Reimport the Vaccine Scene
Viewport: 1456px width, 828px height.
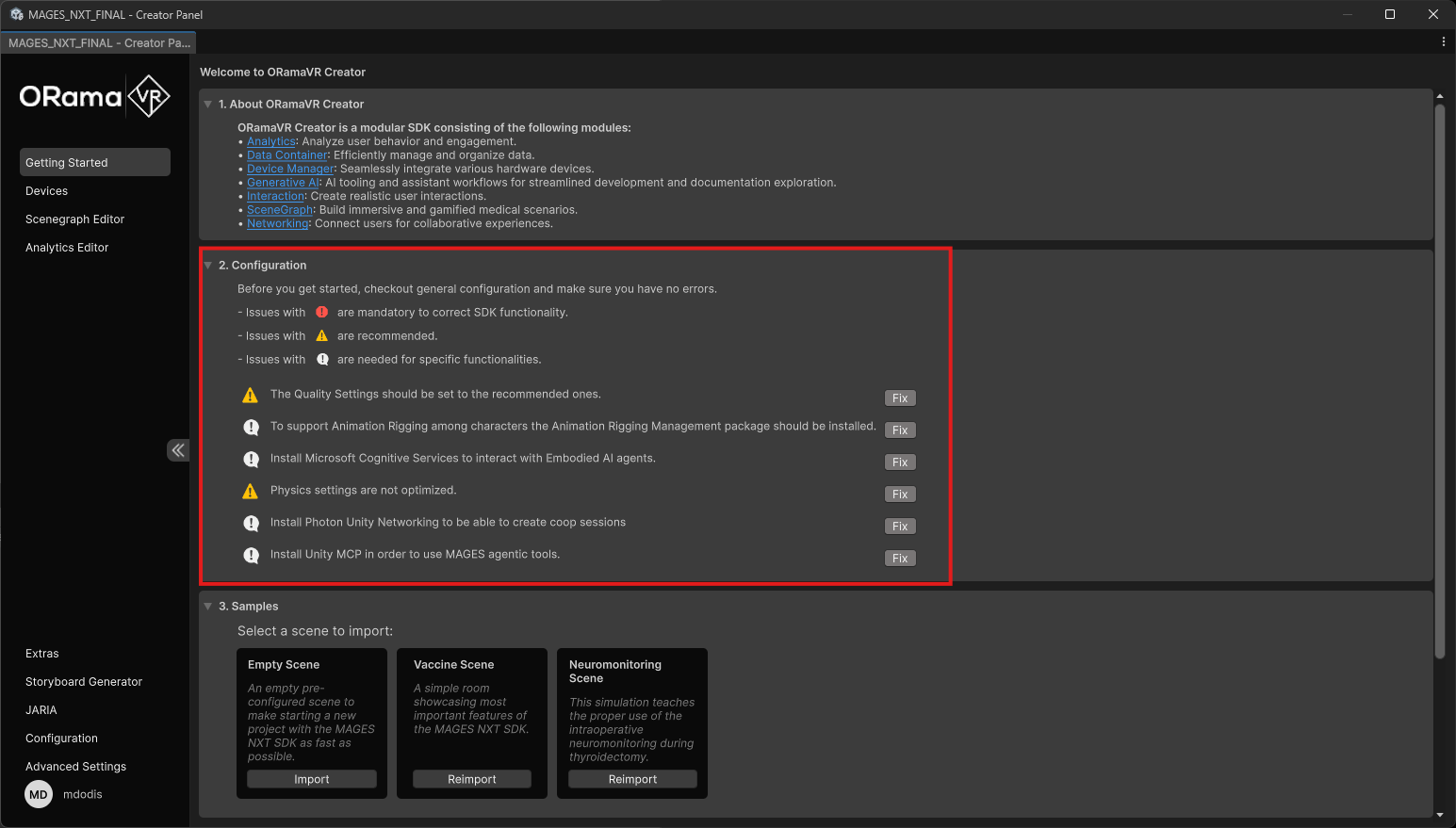(x=472, y=779)
